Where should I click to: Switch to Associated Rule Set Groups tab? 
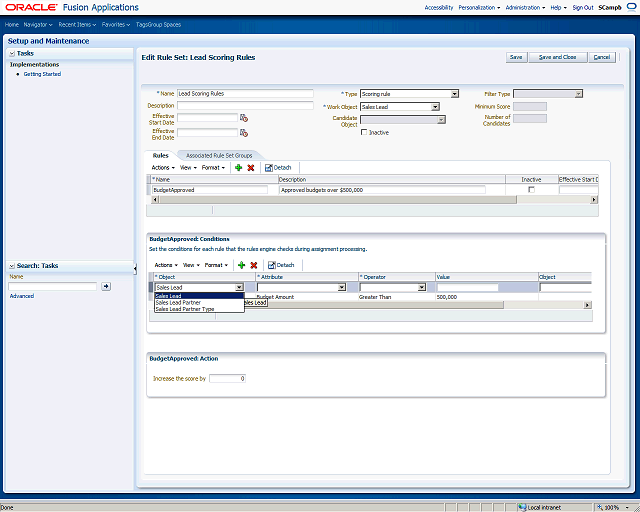pos(219,156)
